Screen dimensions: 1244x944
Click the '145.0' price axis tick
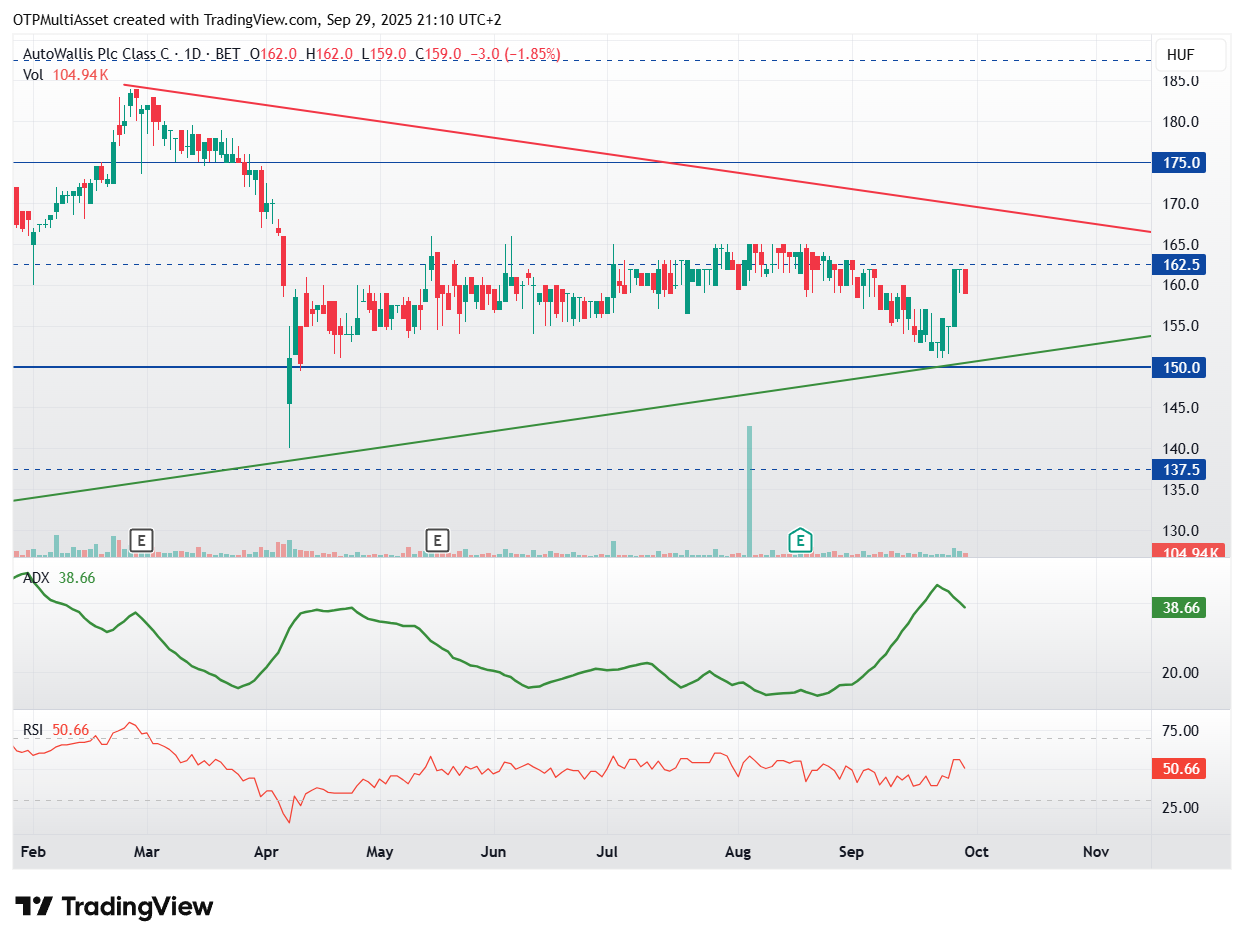coord(1182,408)
